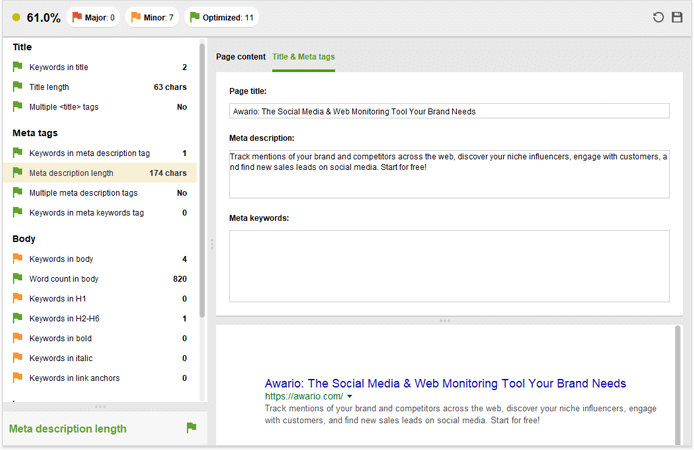Click flag beside Keywords in meta keywords tag
Image resolution: width=694 pixels, height=450 pixels.
click(18, 212)
